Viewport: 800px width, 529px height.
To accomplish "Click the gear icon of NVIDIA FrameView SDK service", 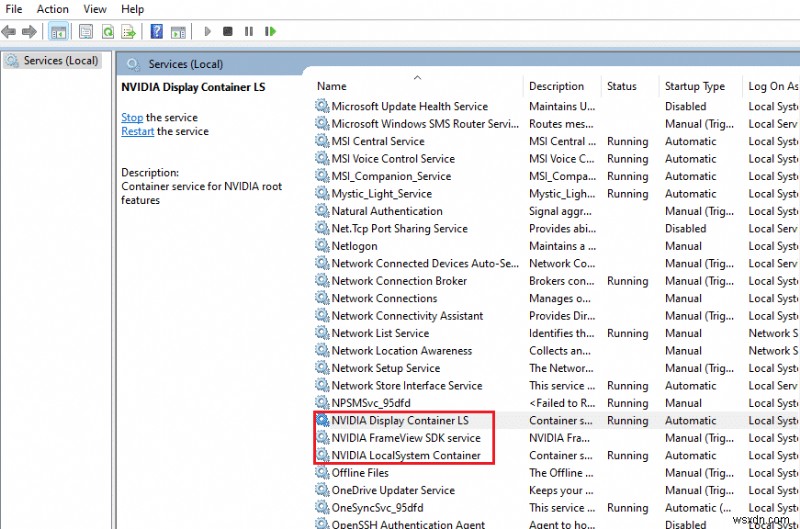I will [x=322, y=437].
